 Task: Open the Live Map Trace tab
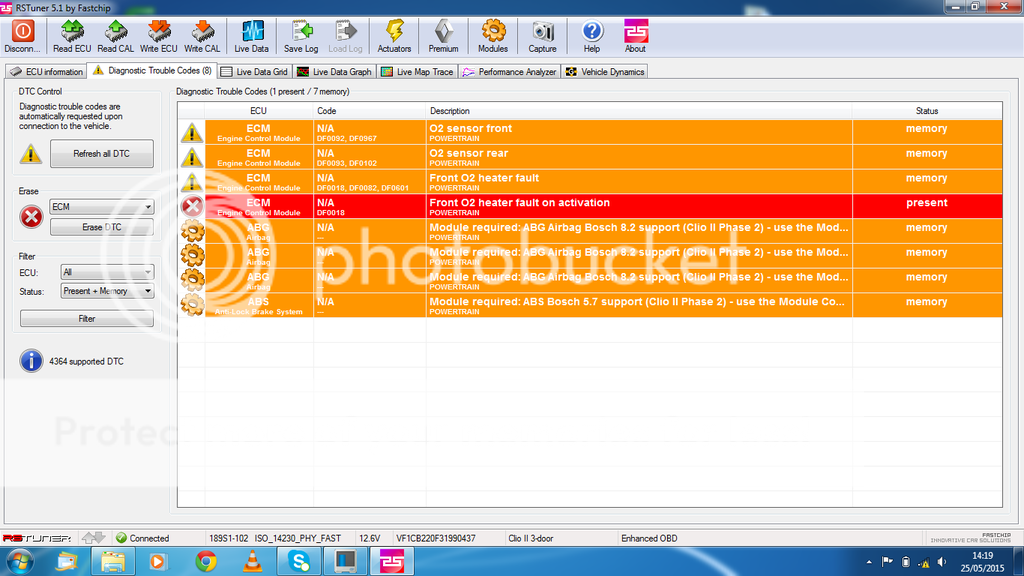point(417,72)
